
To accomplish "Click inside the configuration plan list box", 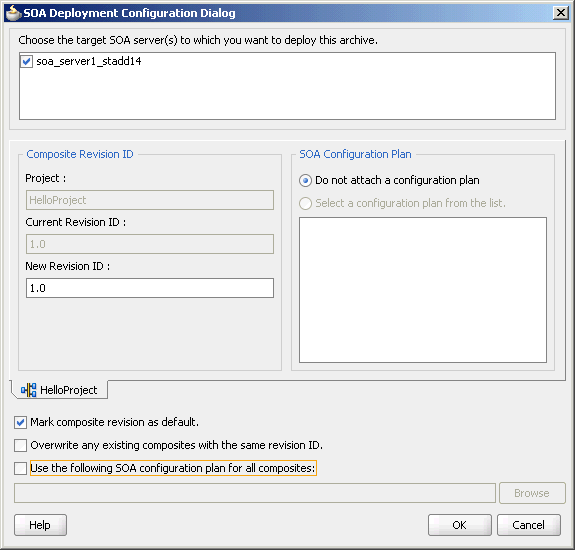I will 423,290.
